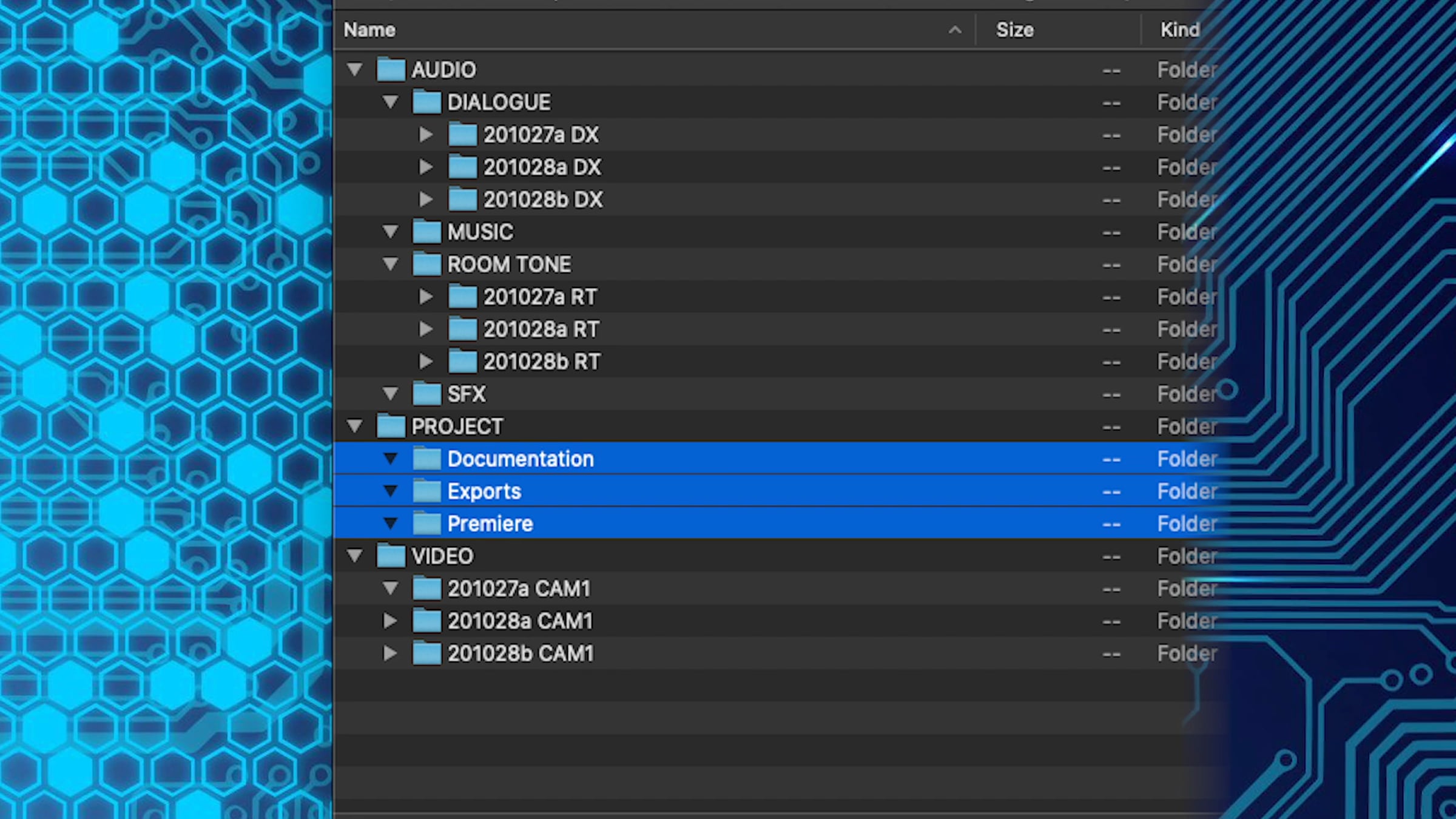Reverse sort order using the Name arrow
The height and width of the screenshot is (819, 1456).
pos(955,30)
